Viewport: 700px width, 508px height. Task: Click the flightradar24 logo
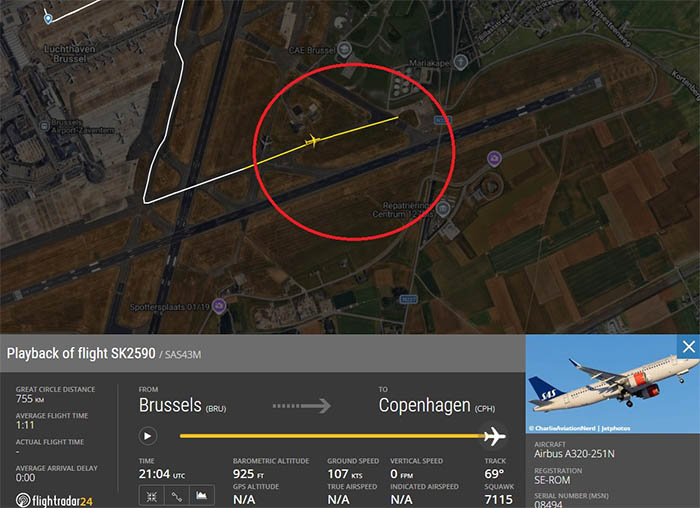(54, 500)
